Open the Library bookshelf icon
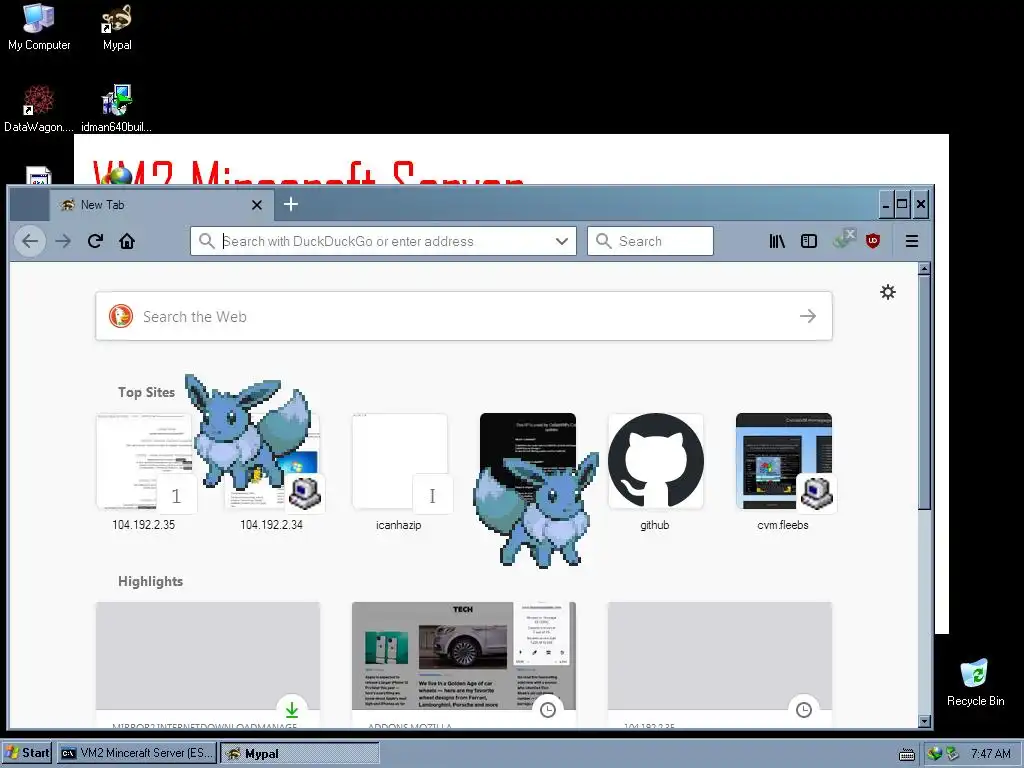 click(776, 241)
